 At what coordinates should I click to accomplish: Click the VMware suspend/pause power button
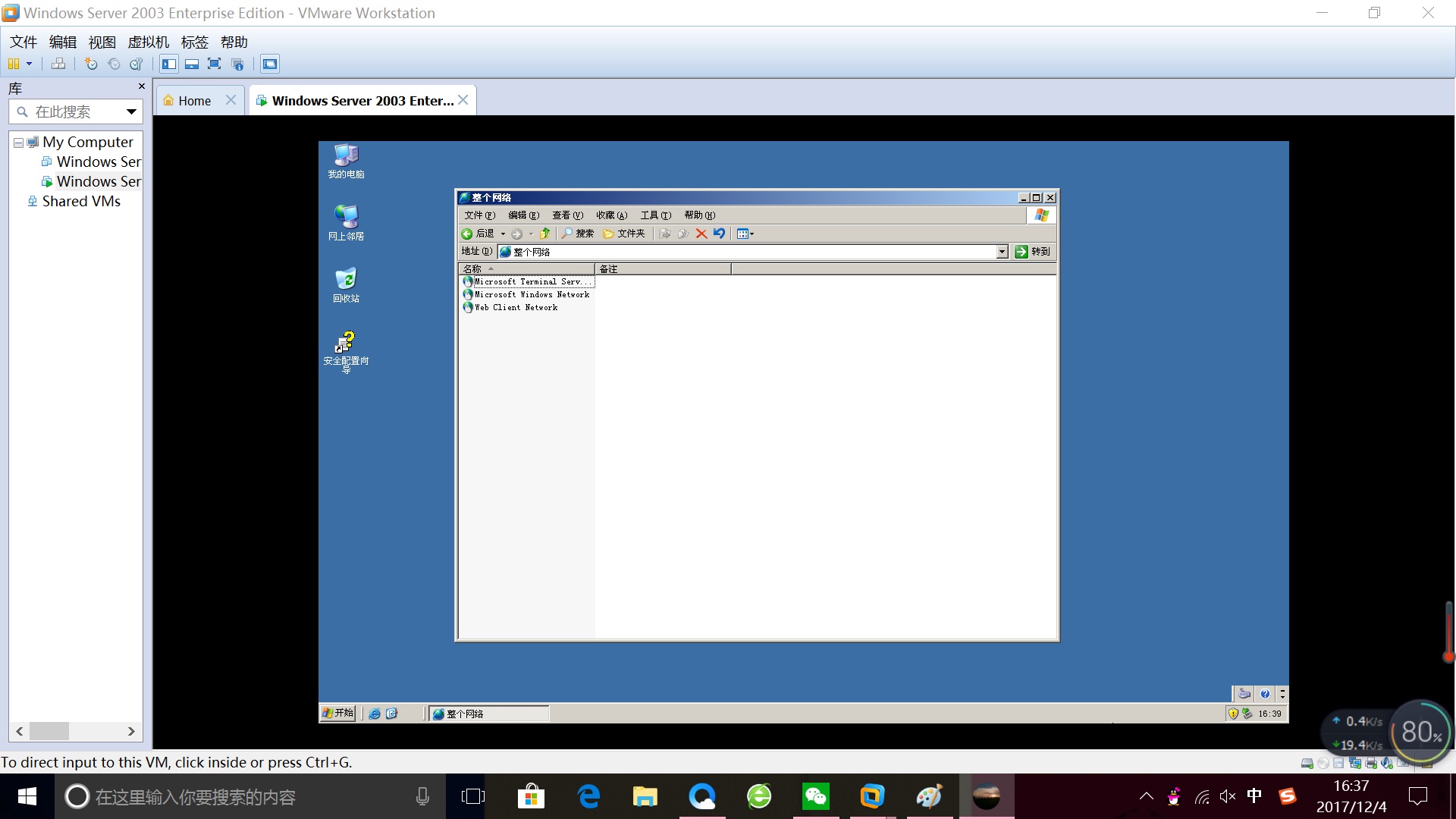point(14,64)
